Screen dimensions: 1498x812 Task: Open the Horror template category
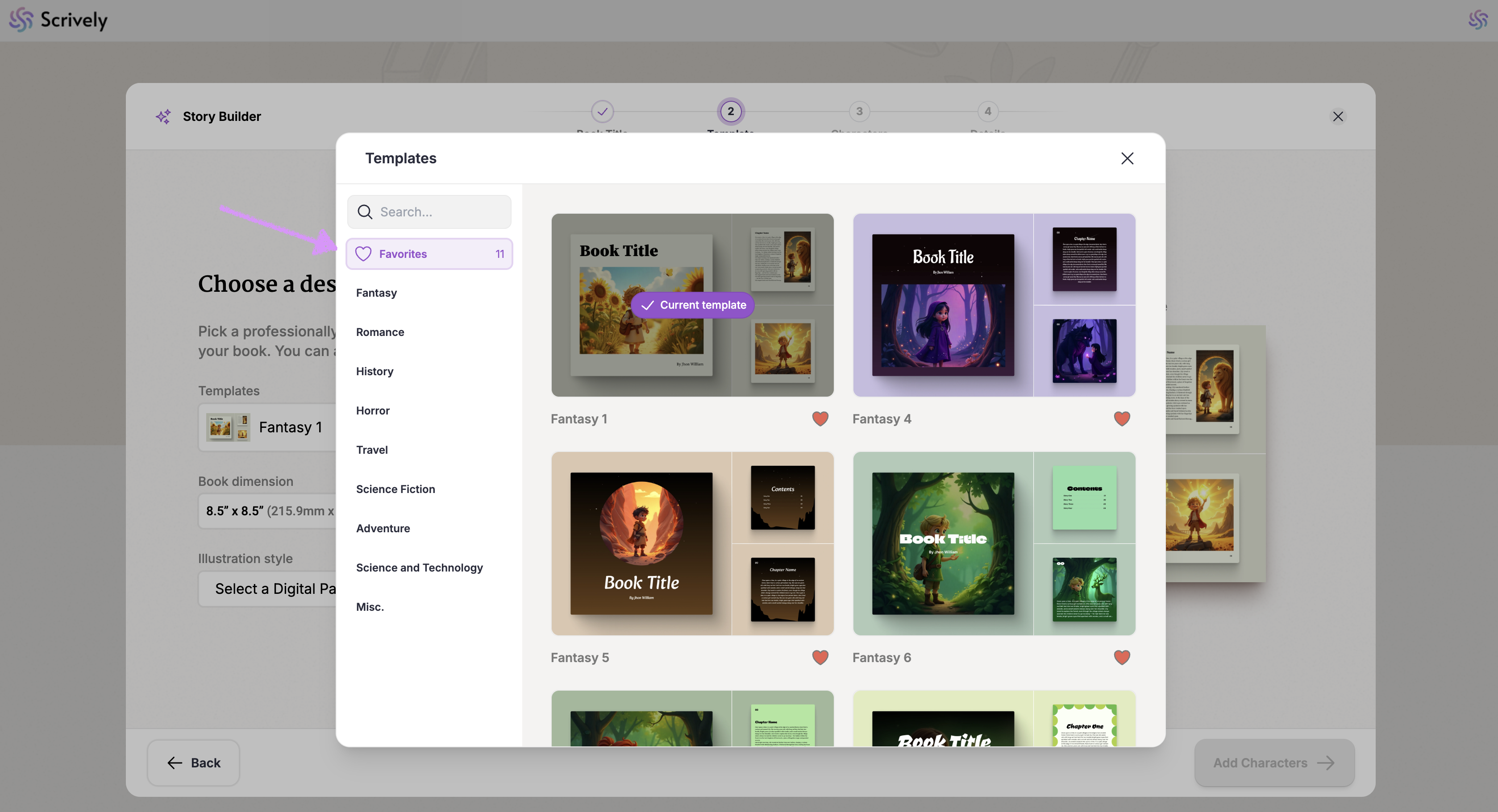[373, 410]
